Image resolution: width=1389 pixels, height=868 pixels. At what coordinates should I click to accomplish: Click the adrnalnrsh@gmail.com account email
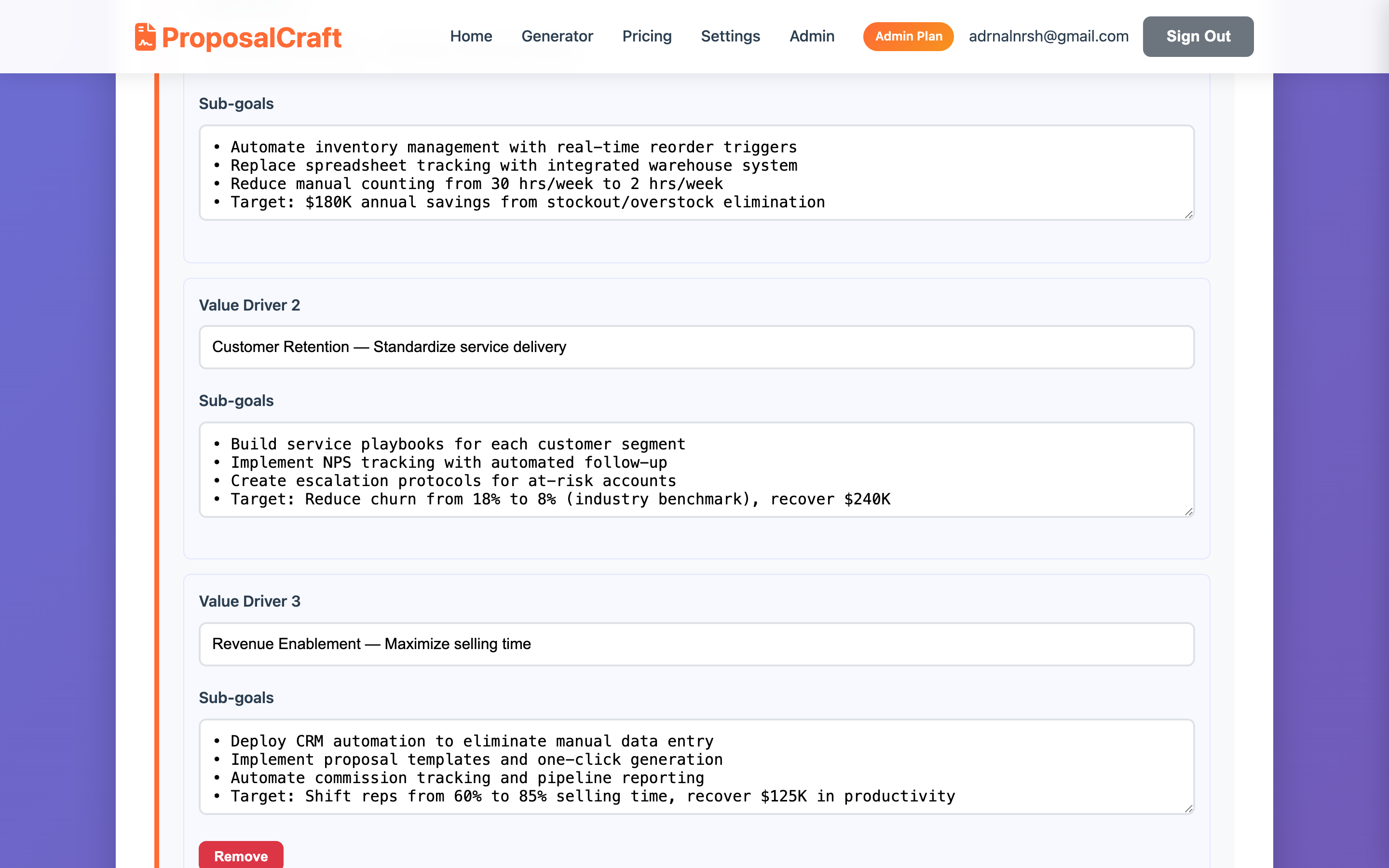[1048, 36]
